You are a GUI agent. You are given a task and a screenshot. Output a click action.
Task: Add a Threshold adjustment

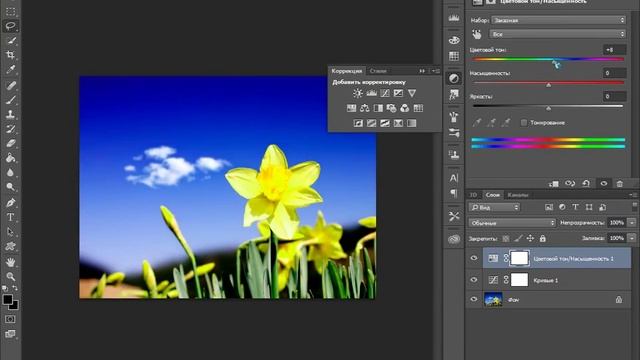[385, 123]
